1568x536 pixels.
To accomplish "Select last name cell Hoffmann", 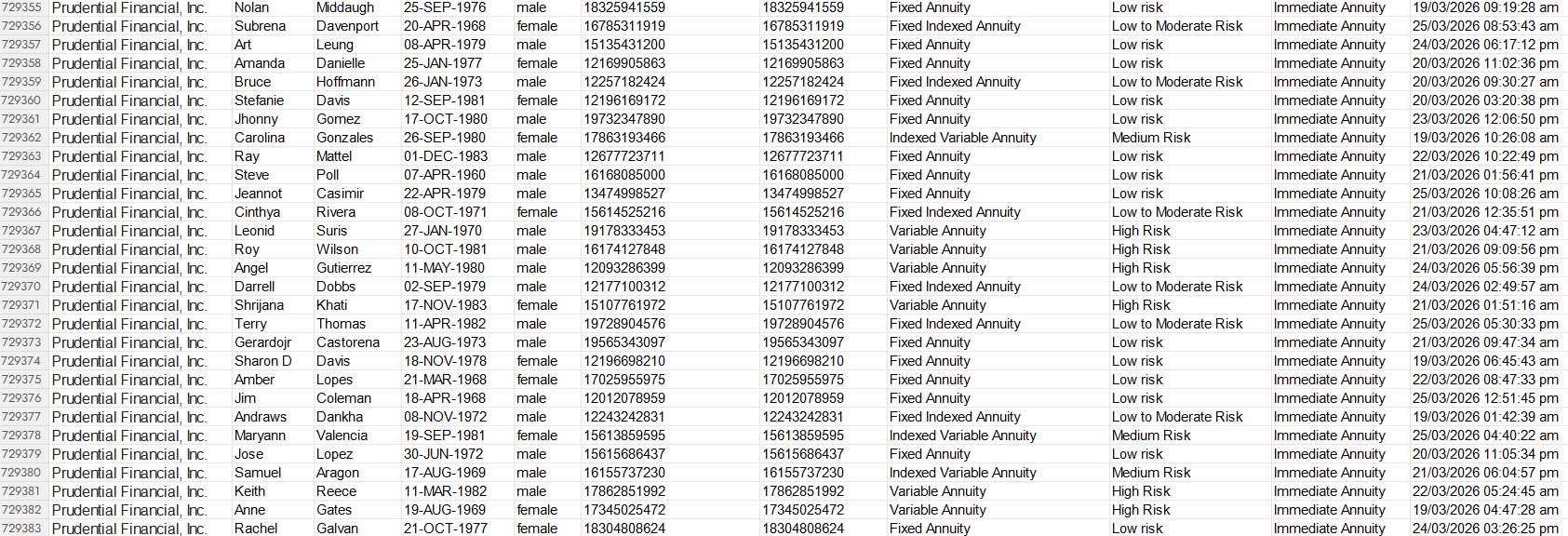I will 345,82.
